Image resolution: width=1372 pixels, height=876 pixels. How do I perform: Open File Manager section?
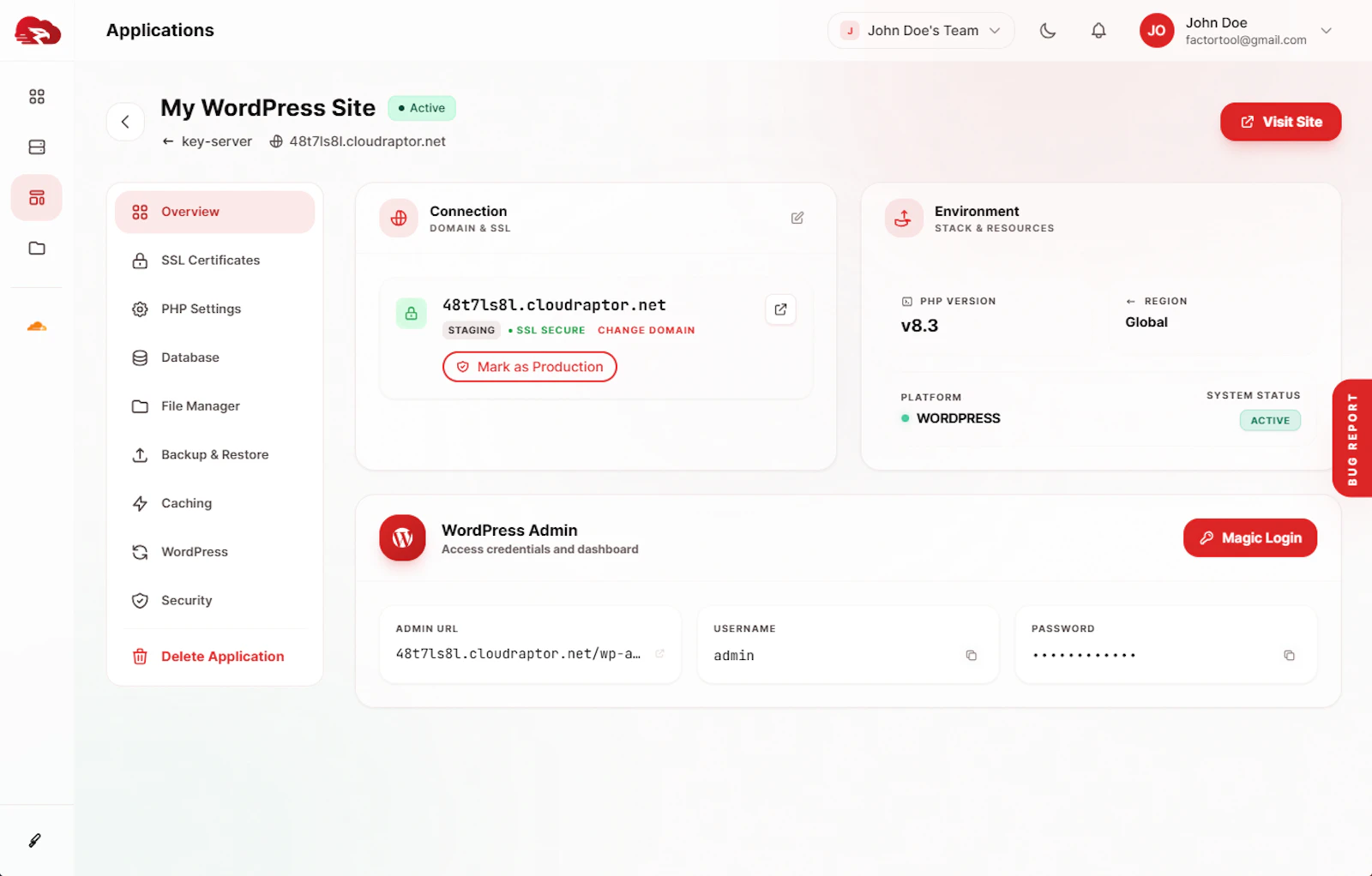215,406
